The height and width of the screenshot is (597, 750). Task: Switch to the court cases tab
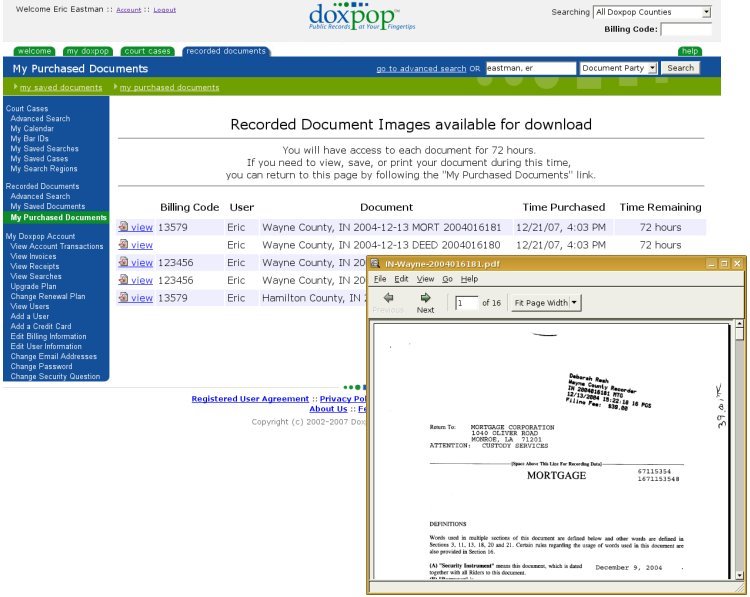tap(147, 51)
